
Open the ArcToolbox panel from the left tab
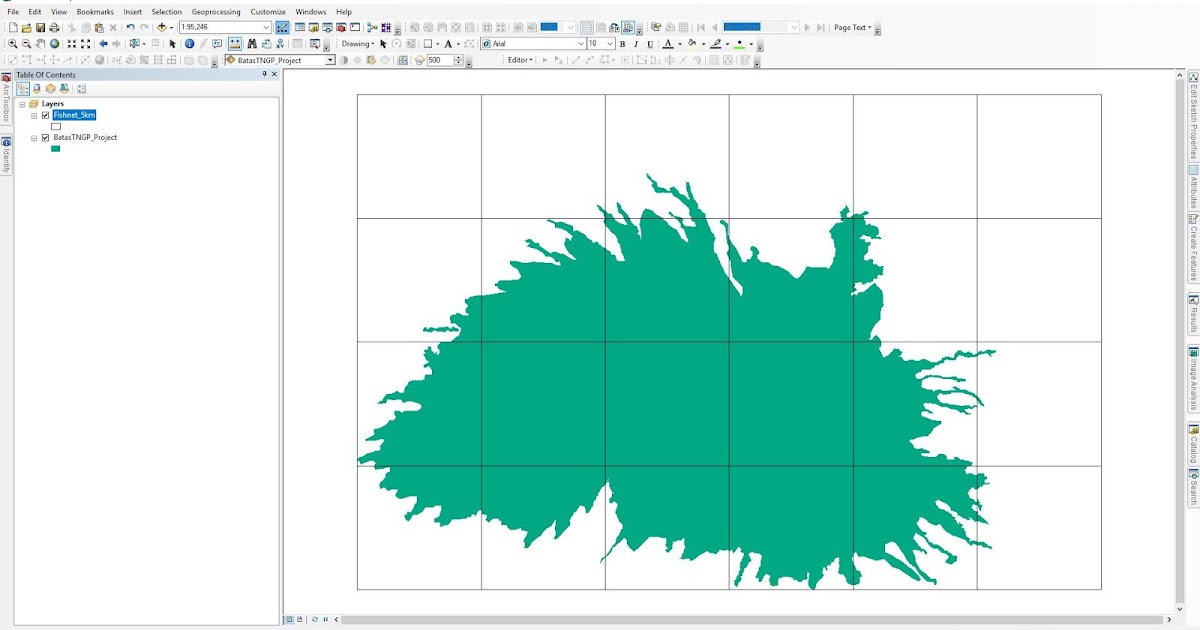click(6, 105)
